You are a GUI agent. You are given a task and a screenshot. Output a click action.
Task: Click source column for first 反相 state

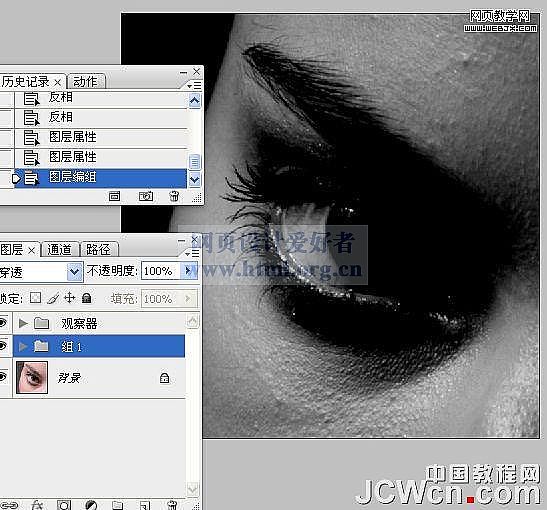(x=6, y=99)
